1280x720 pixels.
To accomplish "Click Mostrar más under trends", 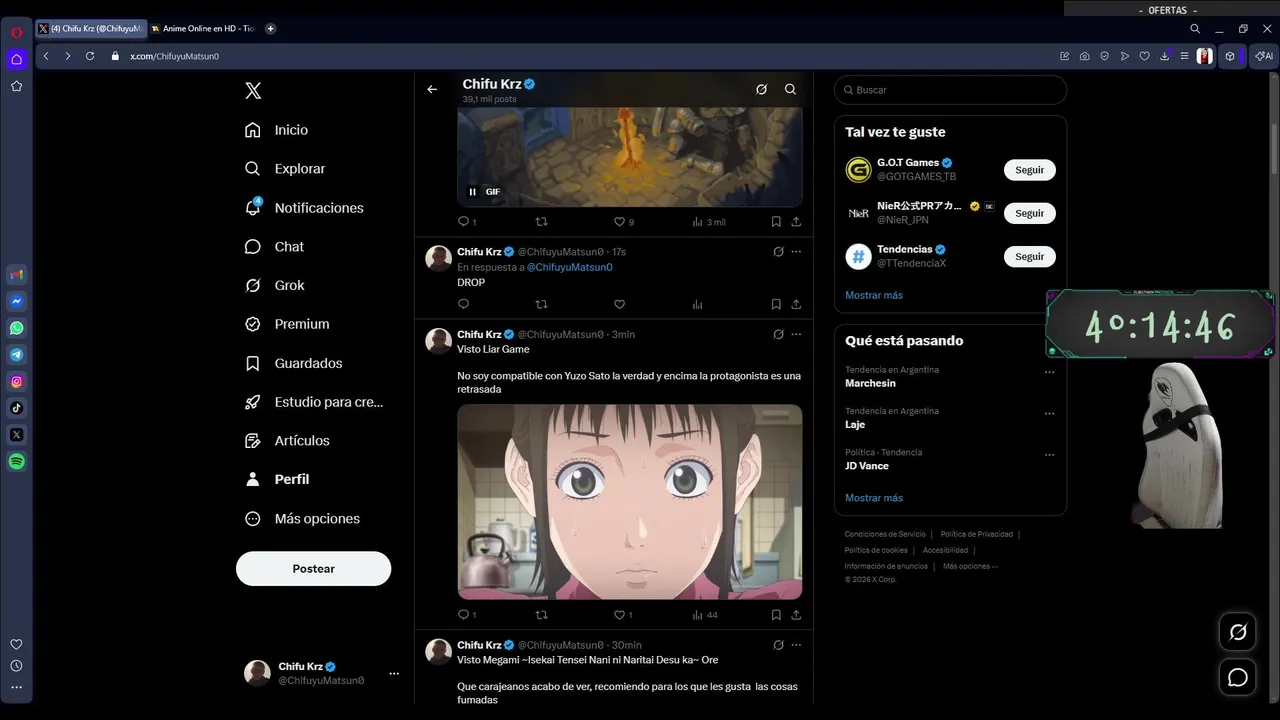I will [874, 498].
